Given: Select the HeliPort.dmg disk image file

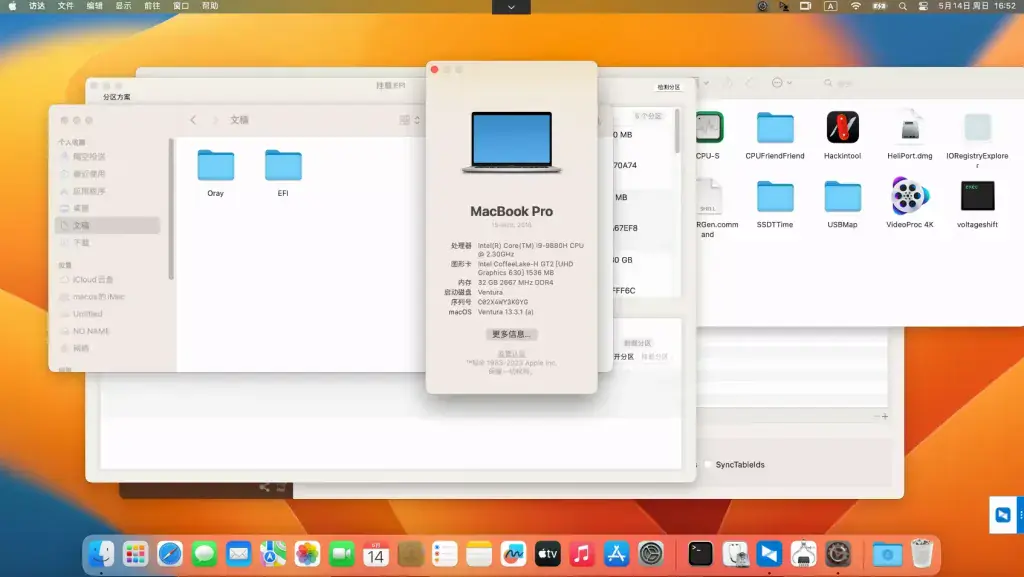Looking at the screenshot, I should pyautogui.click(x=910, y=127).
